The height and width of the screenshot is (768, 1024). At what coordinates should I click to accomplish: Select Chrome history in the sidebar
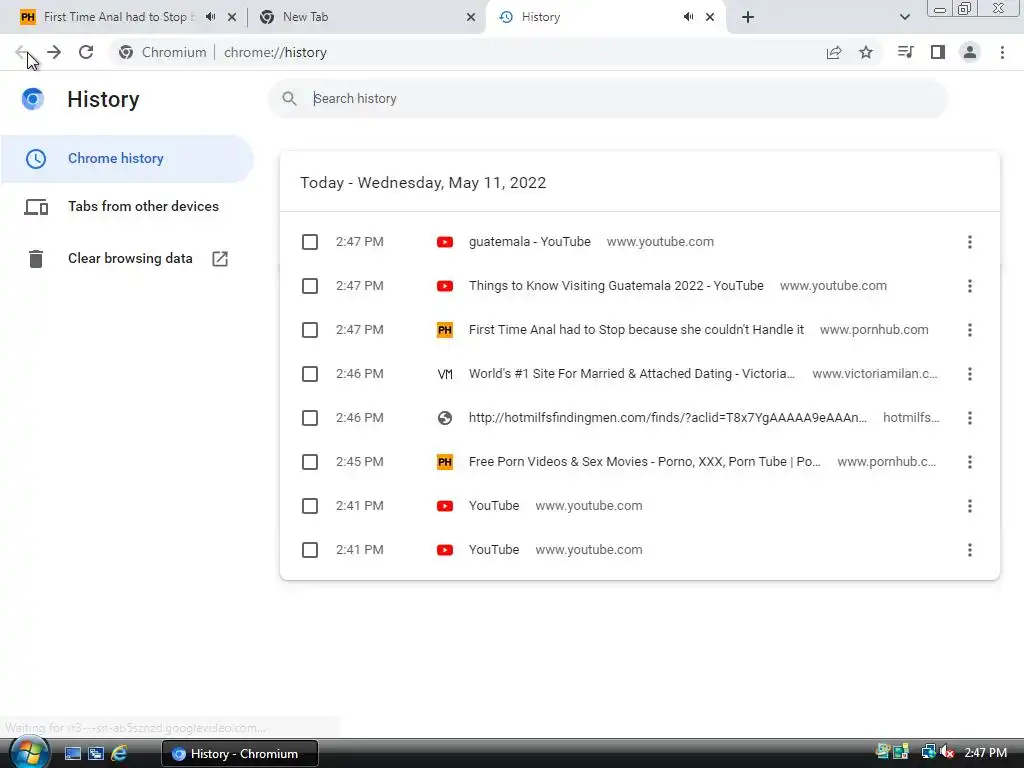127,159
